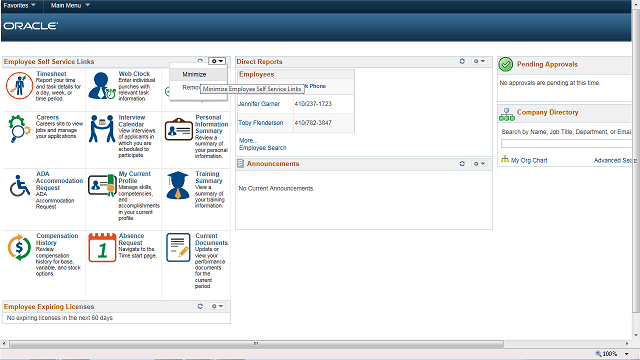Open the zoom level dropdown arrow
This screenshot has width=640, height=360.
pos(627,354)
